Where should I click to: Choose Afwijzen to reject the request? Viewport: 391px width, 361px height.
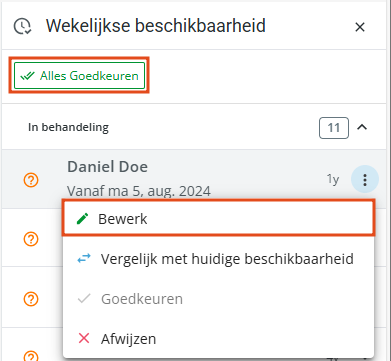coord(128,339)
